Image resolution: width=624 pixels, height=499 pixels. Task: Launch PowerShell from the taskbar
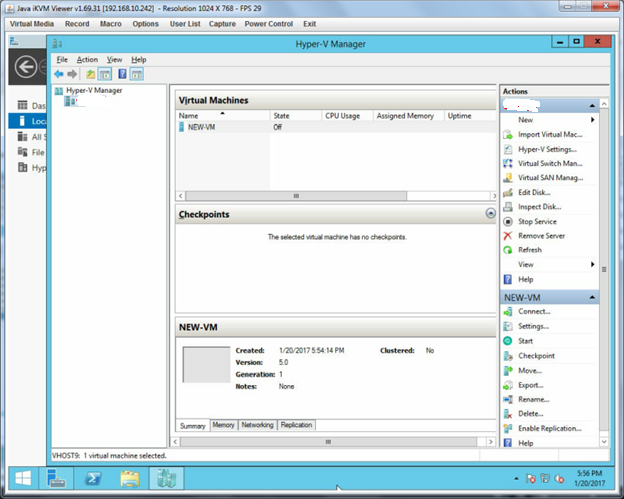click(93, 478)
